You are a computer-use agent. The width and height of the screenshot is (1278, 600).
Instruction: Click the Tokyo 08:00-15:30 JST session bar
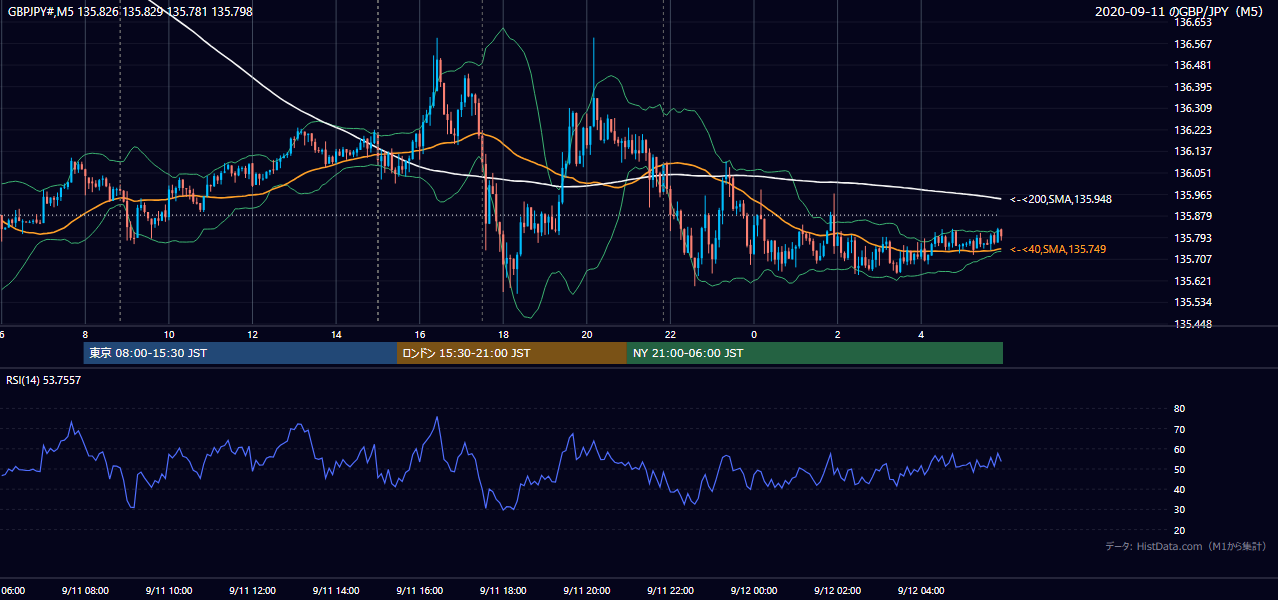[240, 353]
